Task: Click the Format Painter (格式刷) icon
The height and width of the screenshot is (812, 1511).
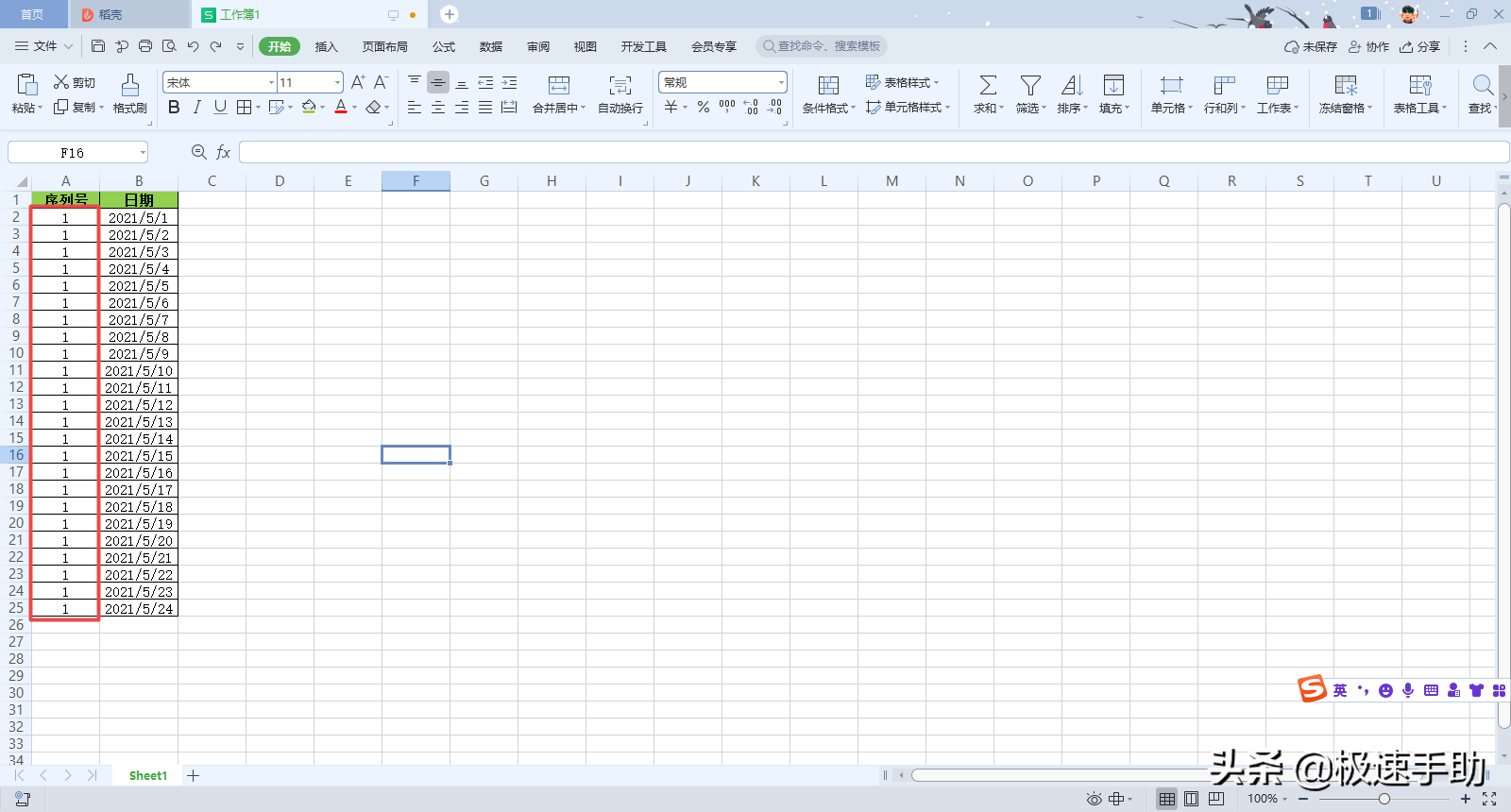Action: 130,86
